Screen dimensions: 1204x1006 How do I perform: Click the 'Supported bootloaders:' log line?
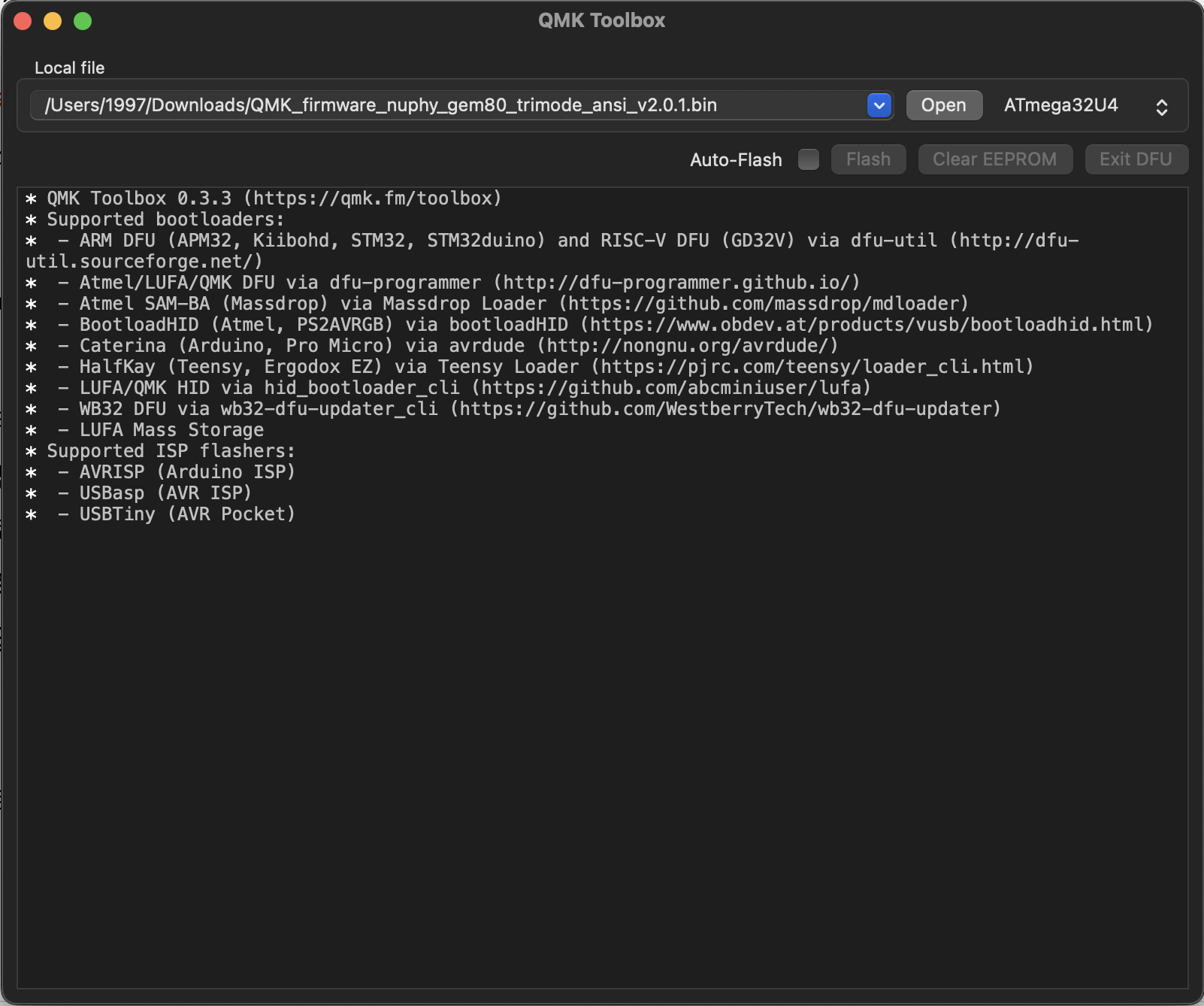pyautogui.click(x=156, y=220)
